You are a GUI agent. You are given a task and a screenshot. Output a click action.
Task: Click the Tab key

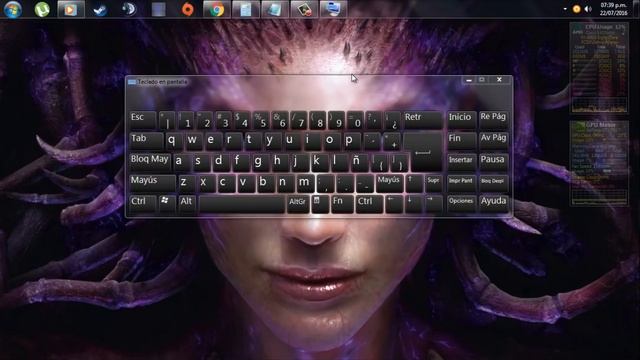click(147, 140)
